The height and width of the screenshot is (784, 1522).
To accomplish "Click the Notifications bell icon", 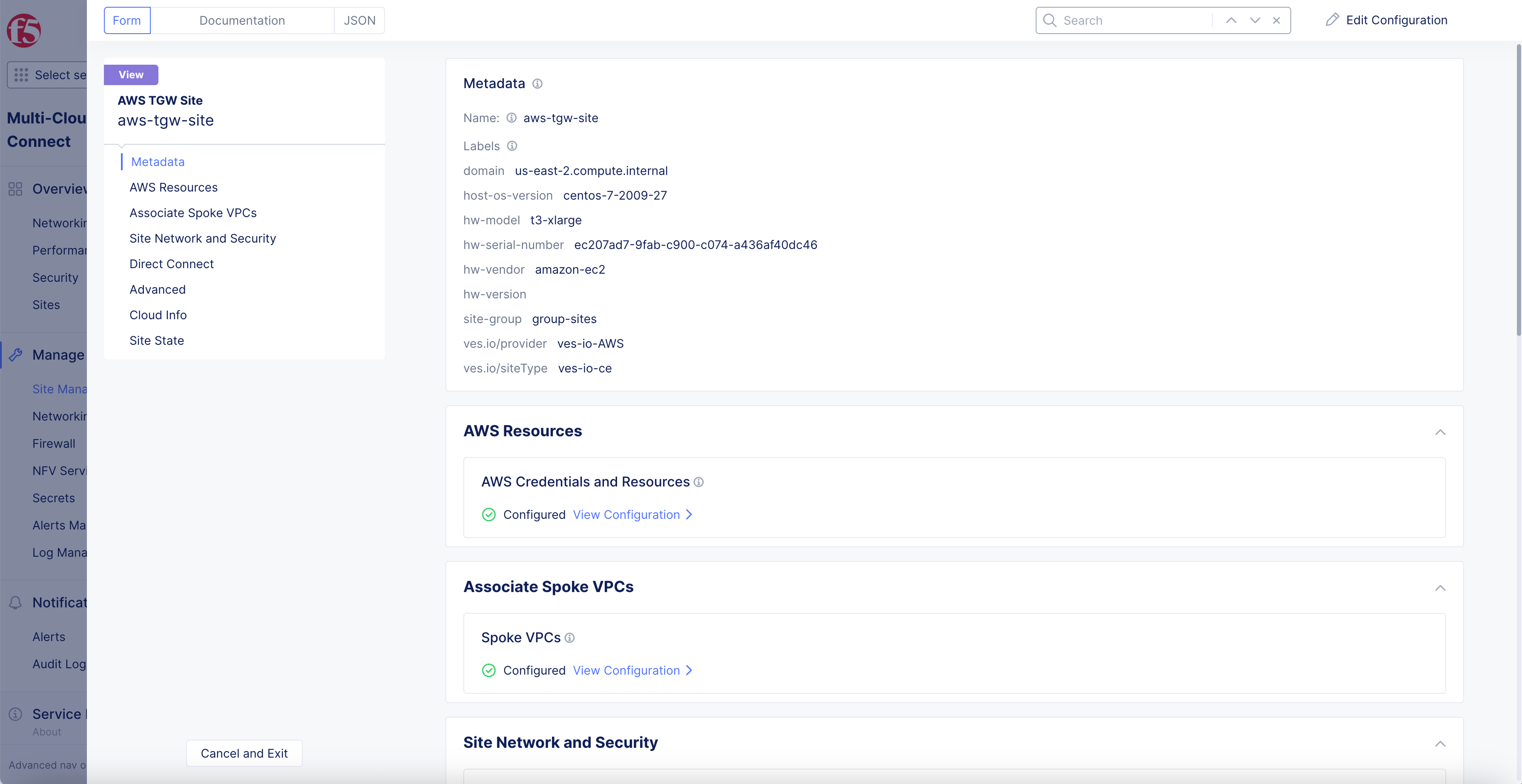I will coord(15,603).
